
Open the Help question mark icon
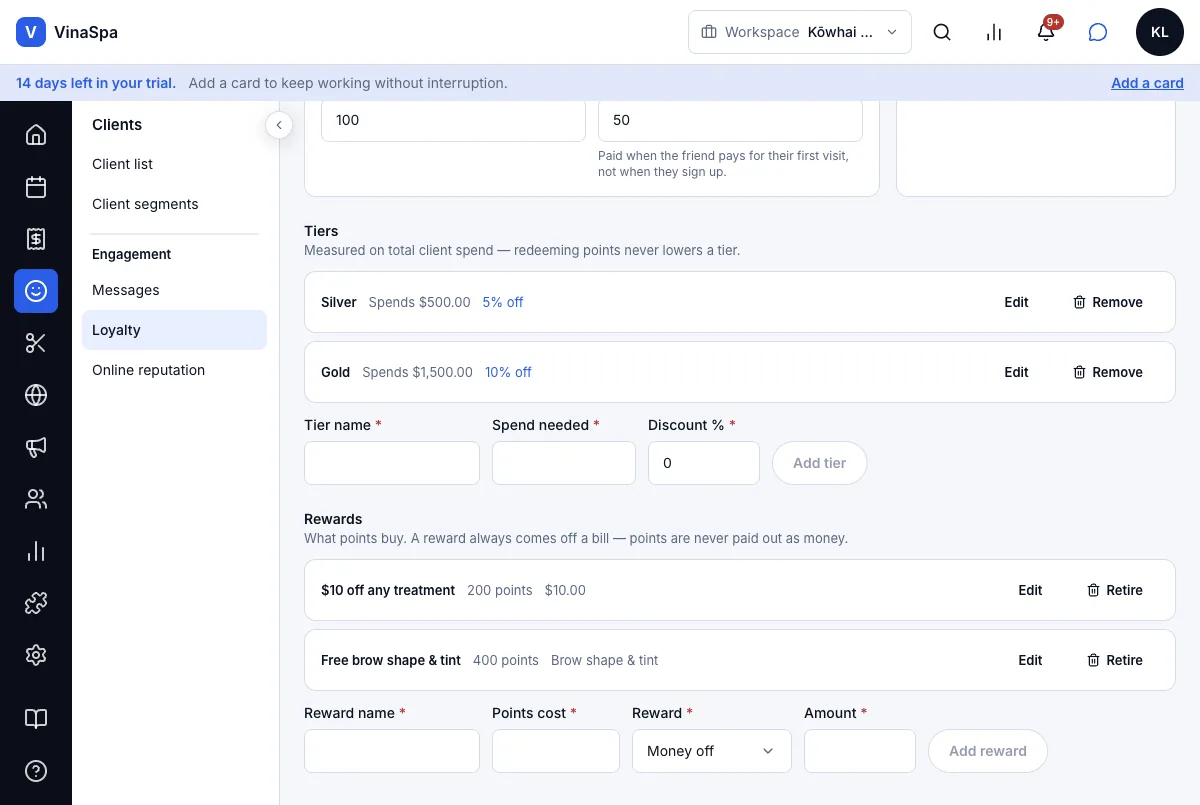click(x=36, y=771)
